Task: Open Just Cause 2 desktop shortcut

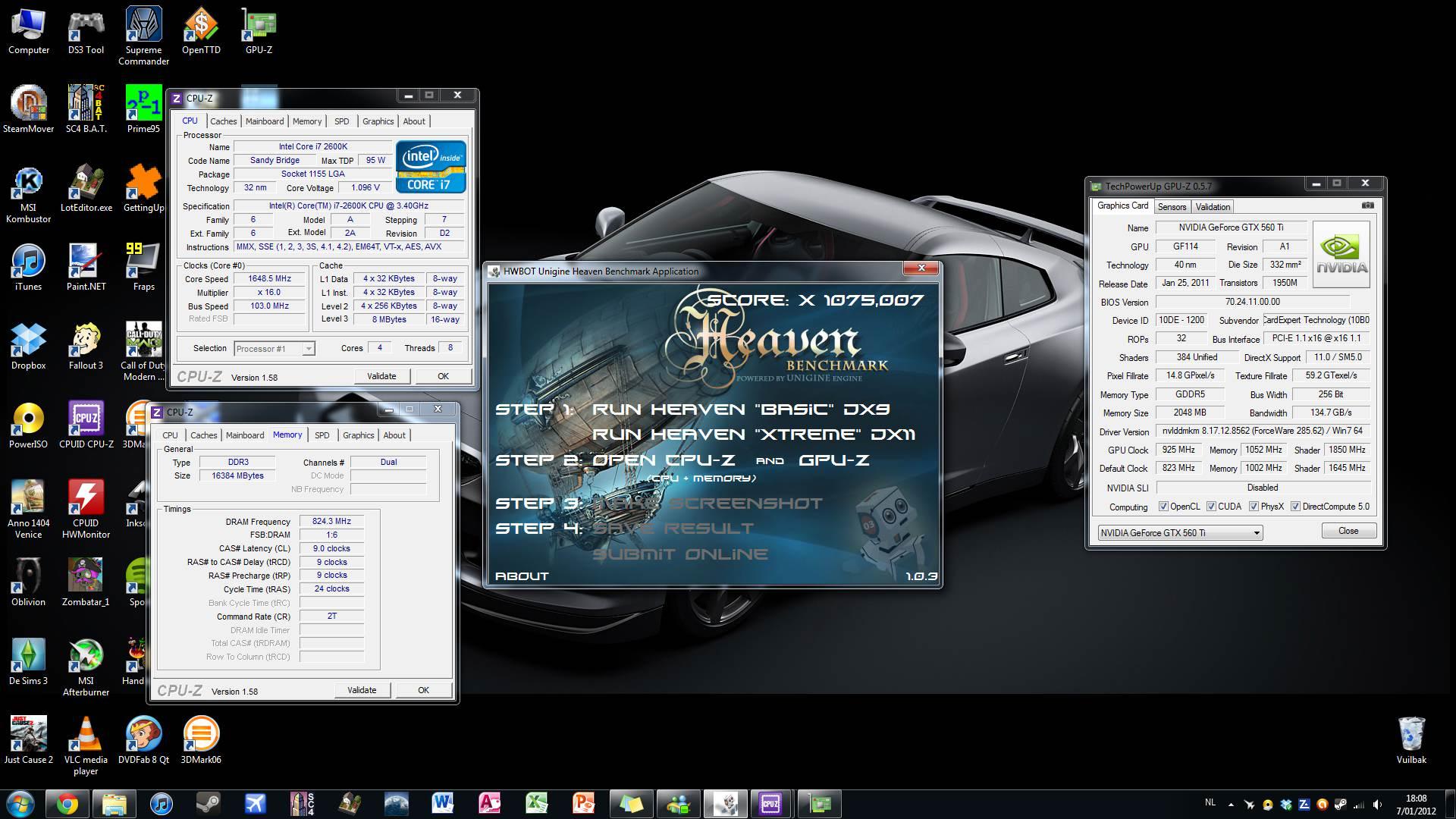Action: [x=28, y=739]
